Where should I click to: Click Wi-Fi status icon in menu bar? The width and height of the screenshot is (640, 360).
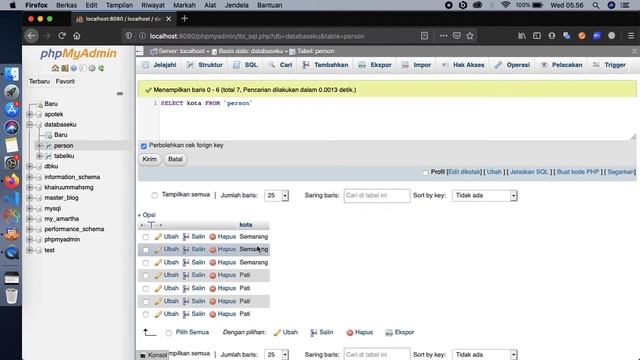pos(505,5)
